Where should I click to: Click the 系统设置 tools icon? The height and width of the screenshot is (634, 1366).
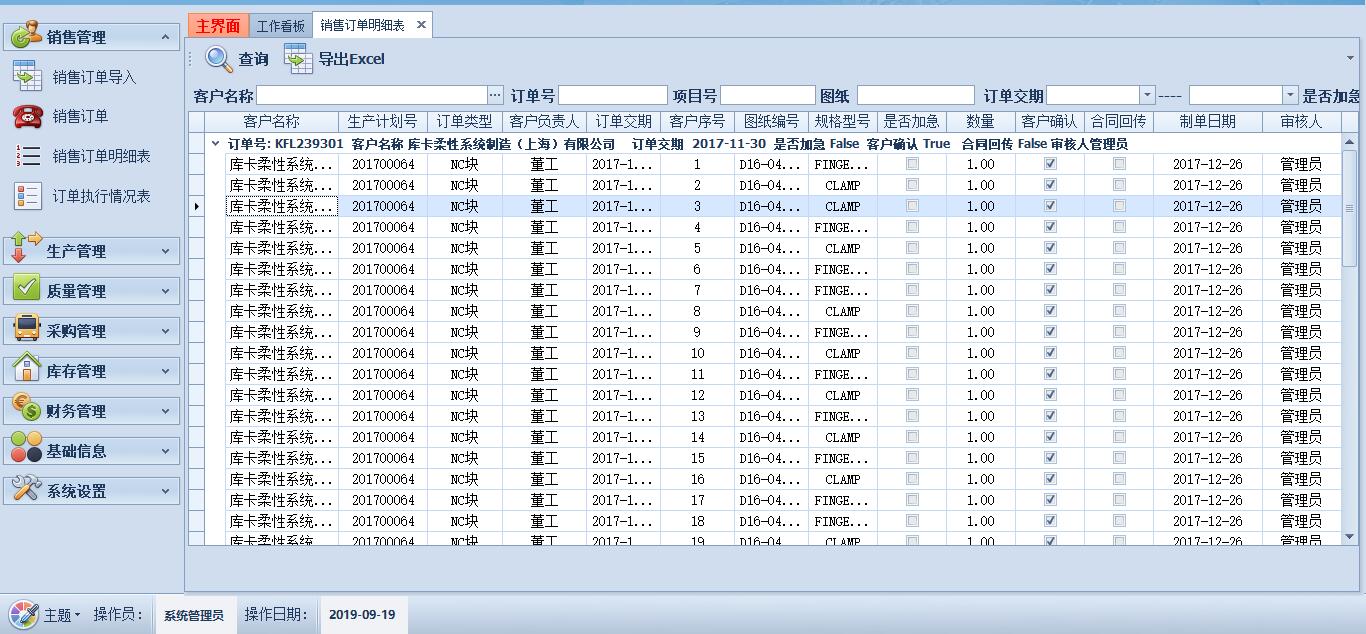click(x=26, y=489)
